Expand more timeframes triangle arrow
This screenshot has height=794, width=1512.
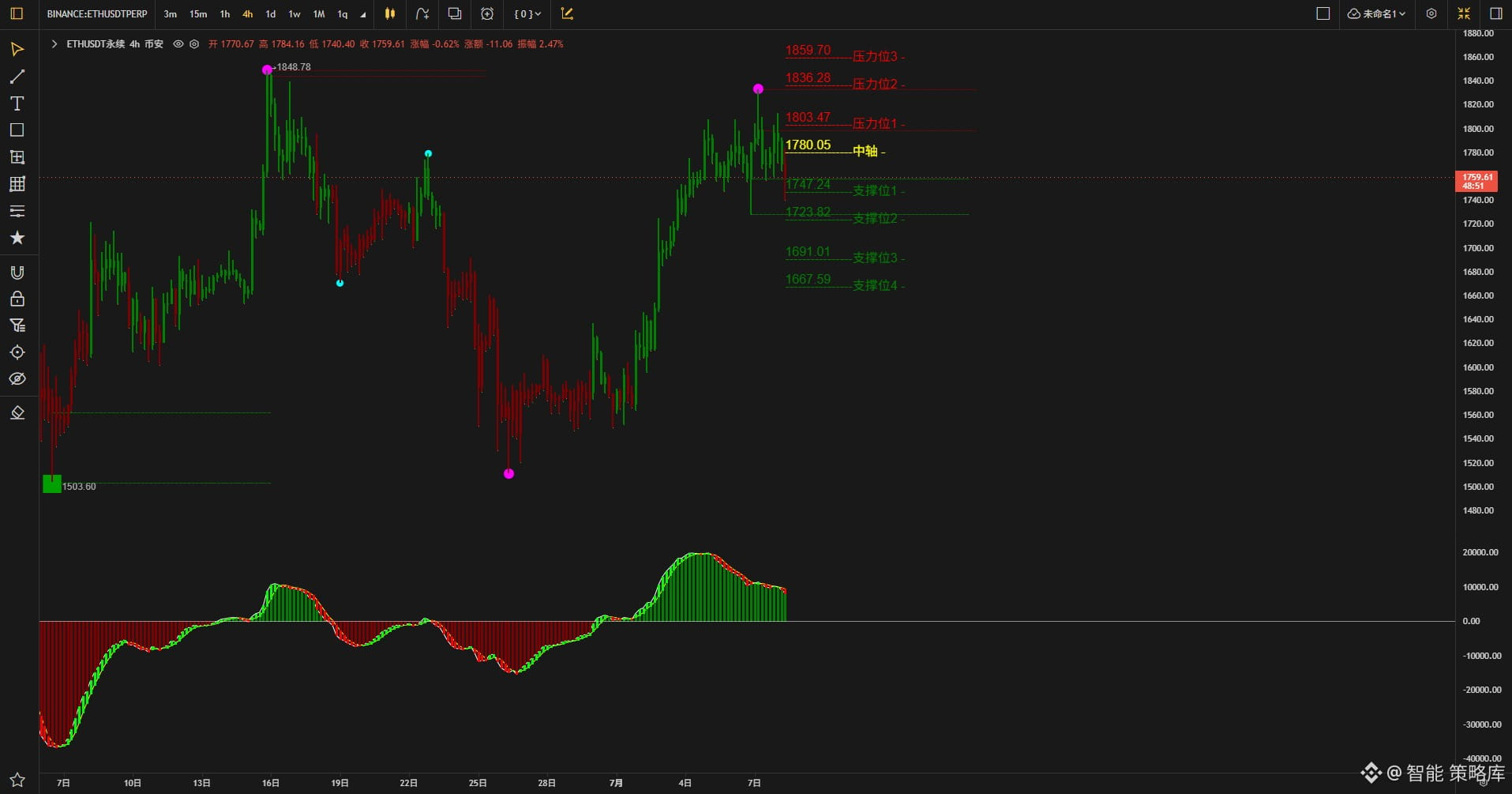[363, 15]
